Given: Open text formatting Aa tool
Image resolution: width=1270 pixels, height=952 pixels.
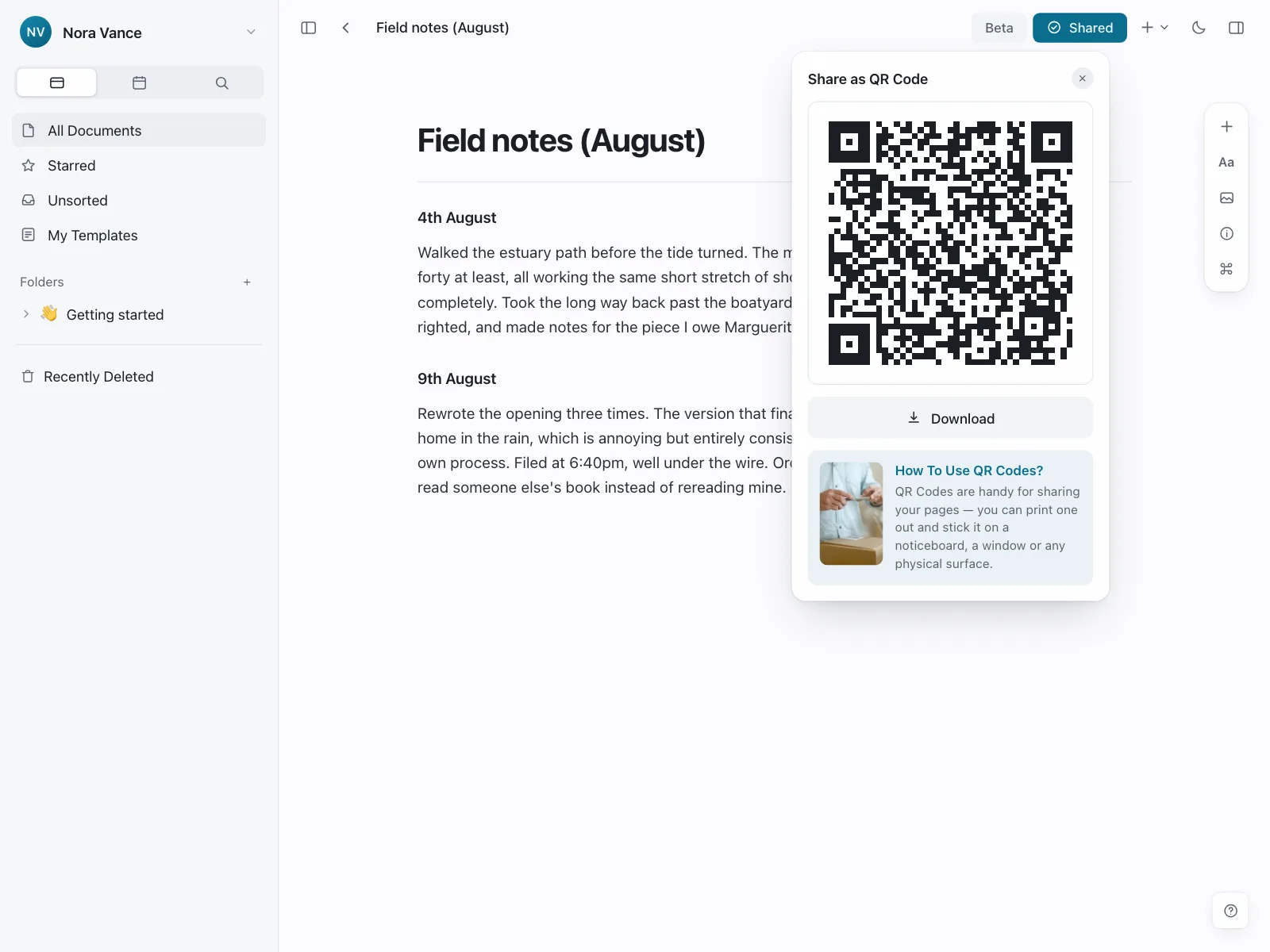Looking at the screenshot, I should [x=1226, y=162].
